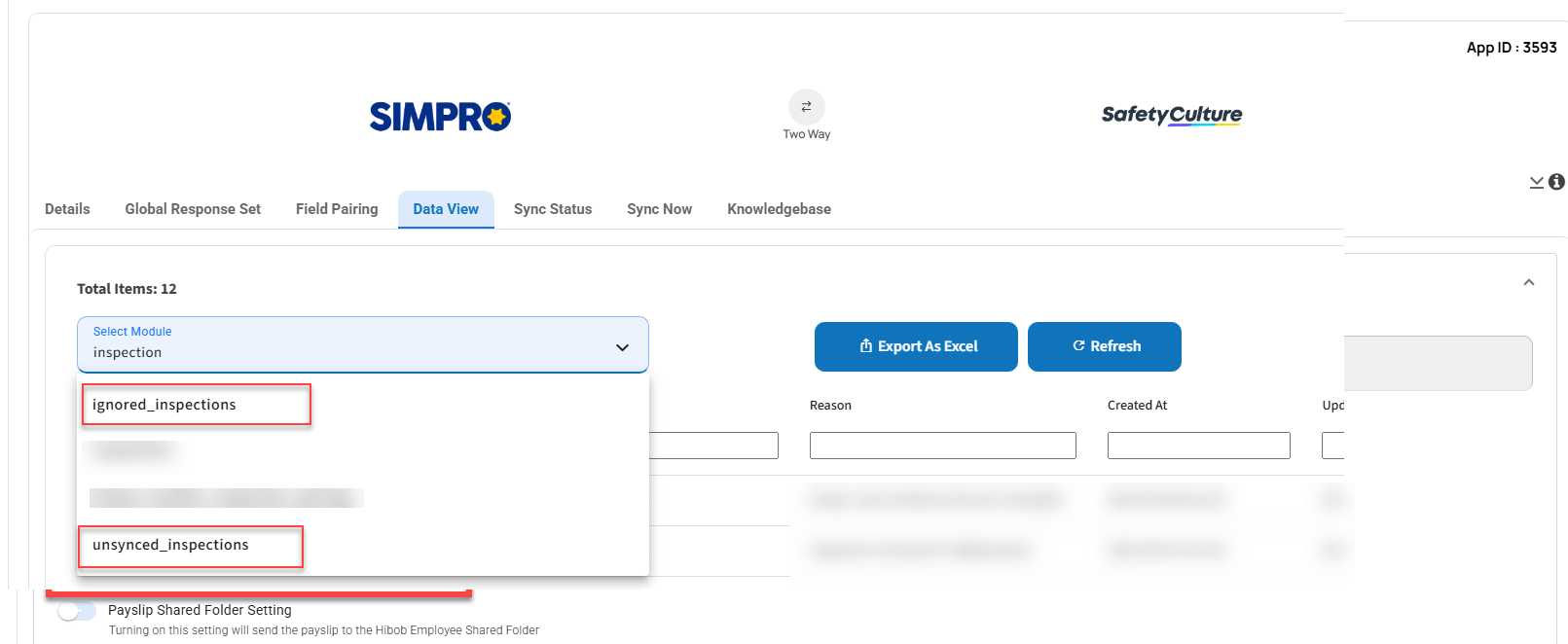Screen dimensions: 1568x644
Task: Click the SafetyCulture logo
Action: pyautogui.click(x=1172, y=115)
